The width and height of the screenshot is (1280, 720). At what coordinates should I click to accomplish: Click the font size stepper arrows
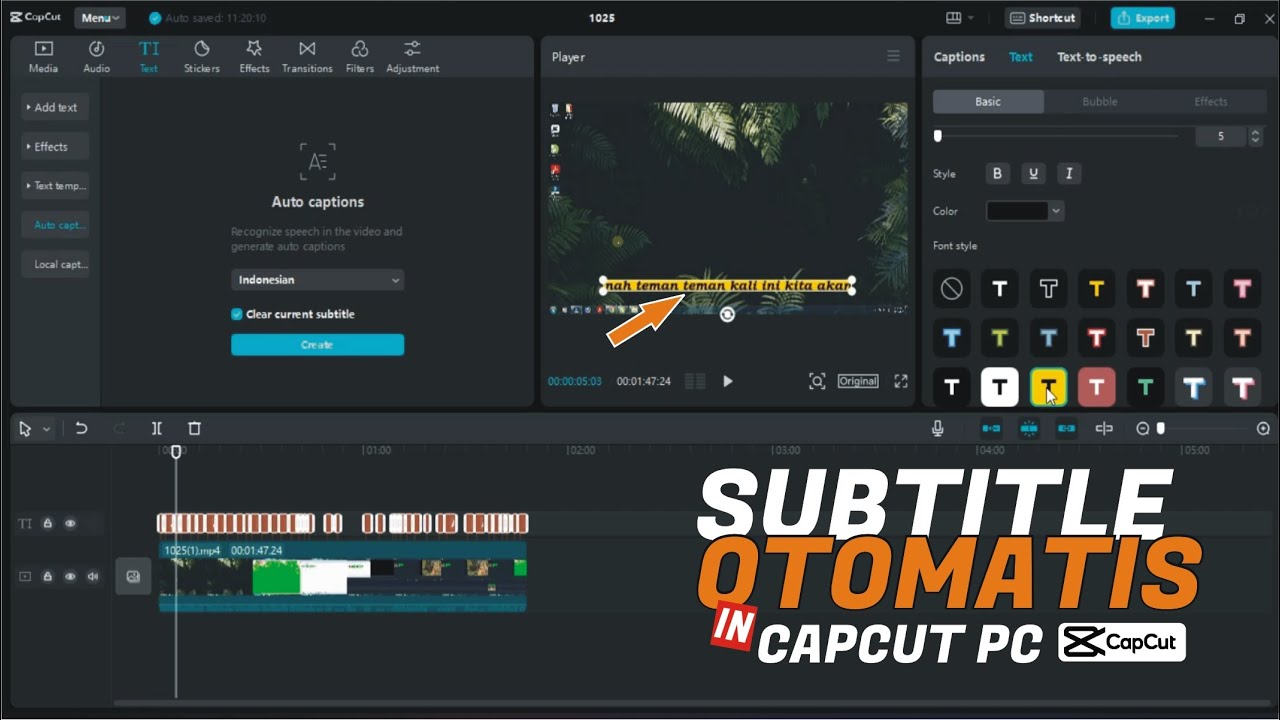pos(1256,136)
